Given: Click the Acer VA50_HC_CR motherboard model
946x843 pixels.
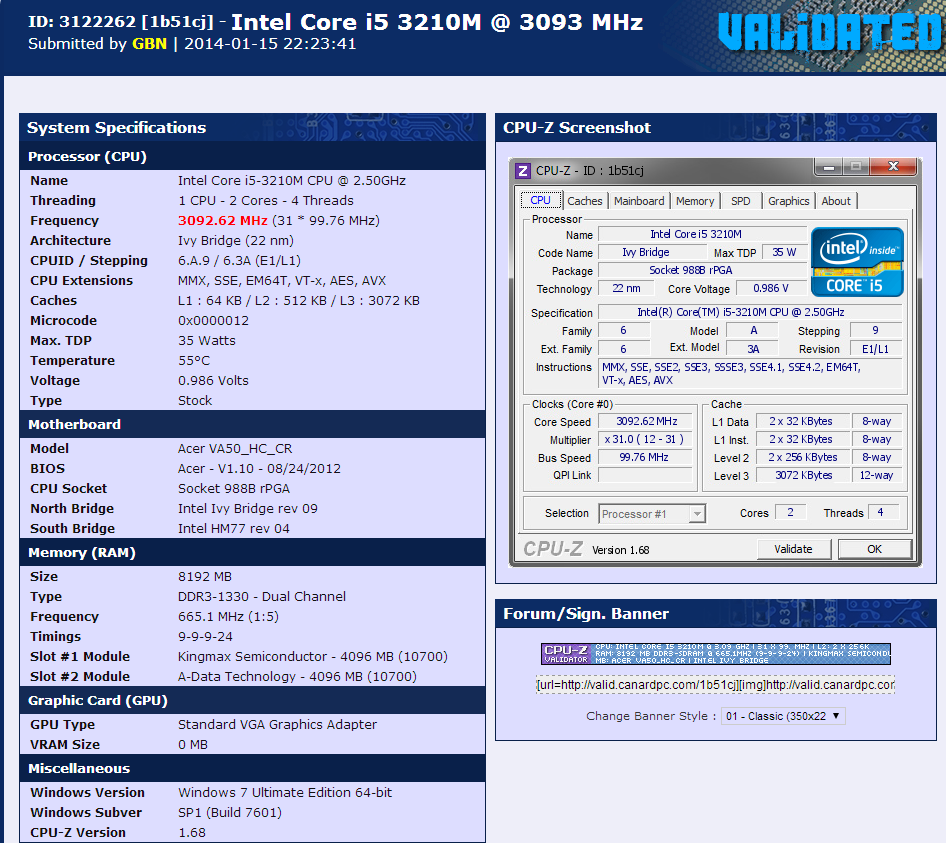Looking at the screenshot, I should [x=235, y=449].
